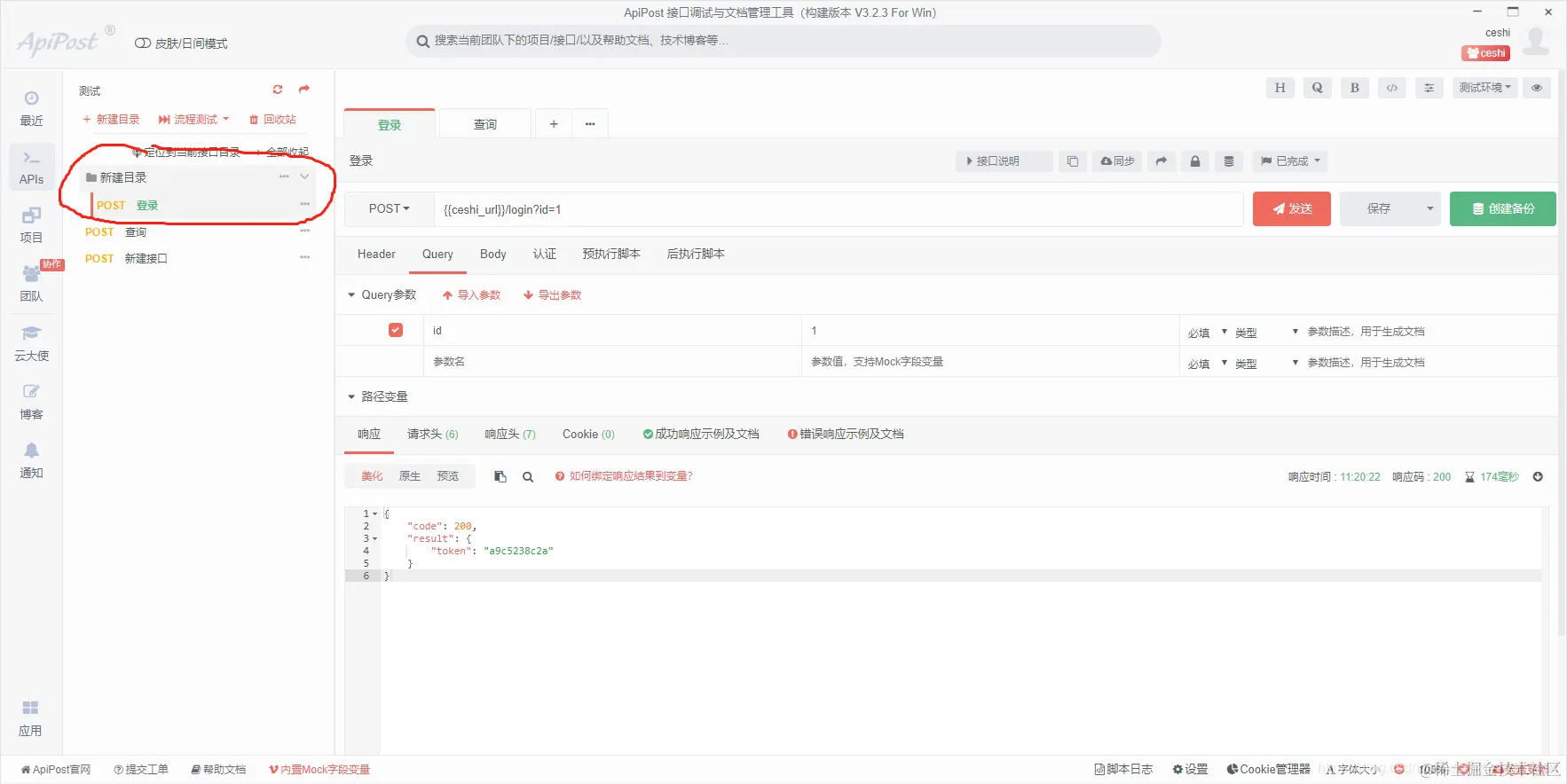Click the share arrow icon next to 同步
1567x784 pixels.
point(1161,161)
